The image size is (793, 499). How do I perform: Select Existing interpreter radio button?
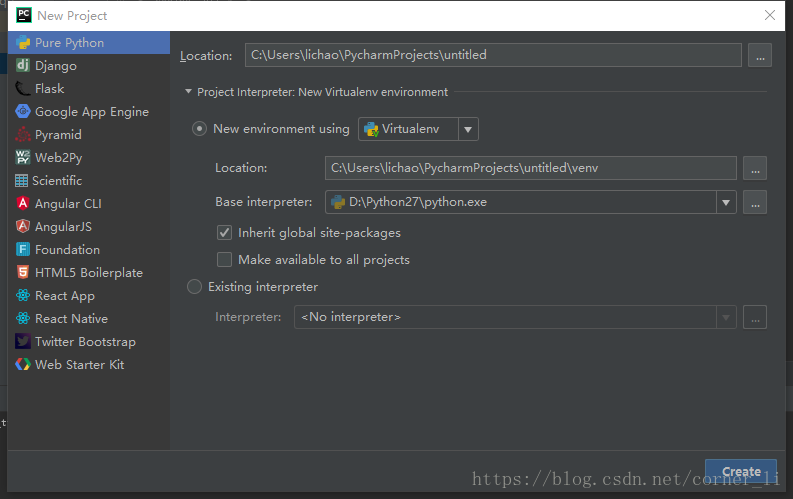194,287
